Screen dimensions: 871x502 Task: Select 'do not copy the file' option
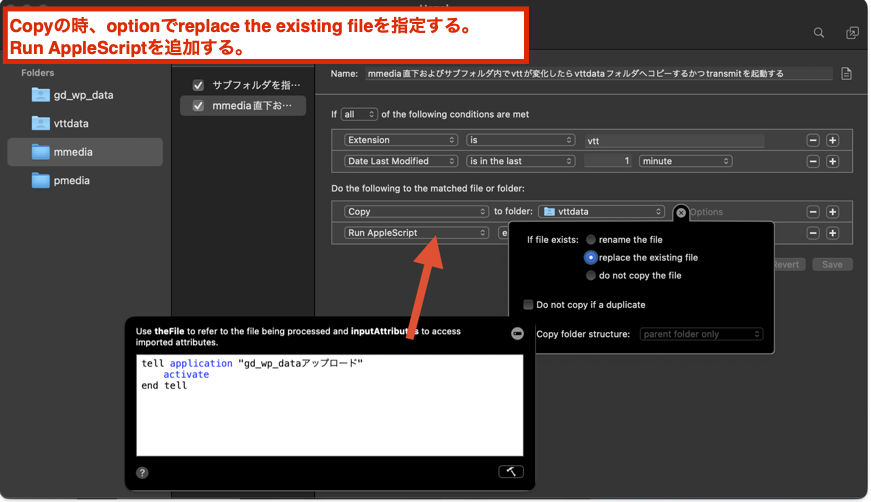[x=591, y=275]
